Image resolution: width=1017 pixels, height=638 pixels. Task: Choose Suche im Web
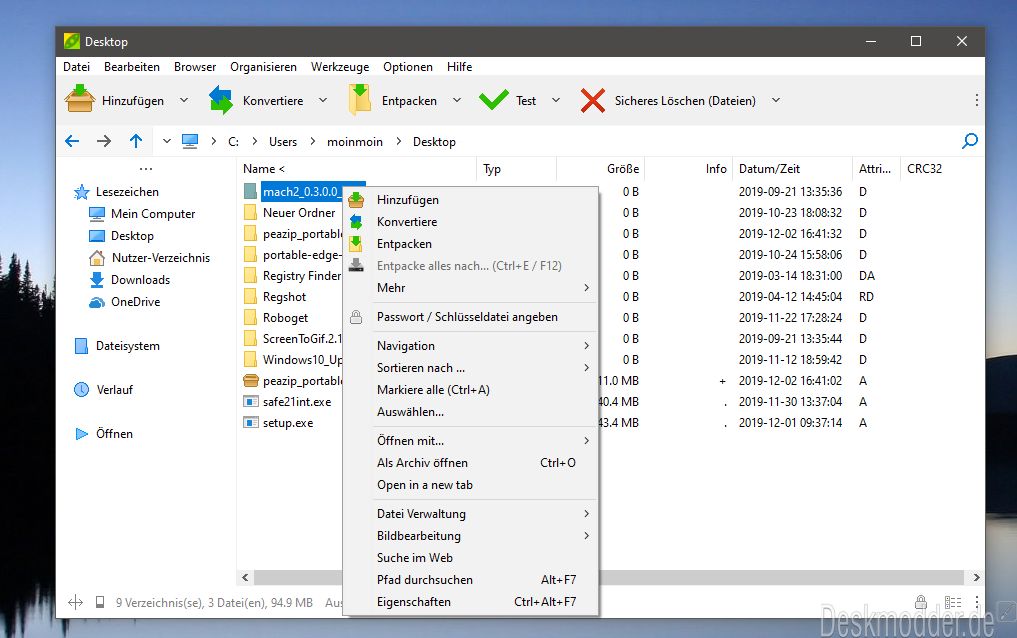tap(470, 558)
